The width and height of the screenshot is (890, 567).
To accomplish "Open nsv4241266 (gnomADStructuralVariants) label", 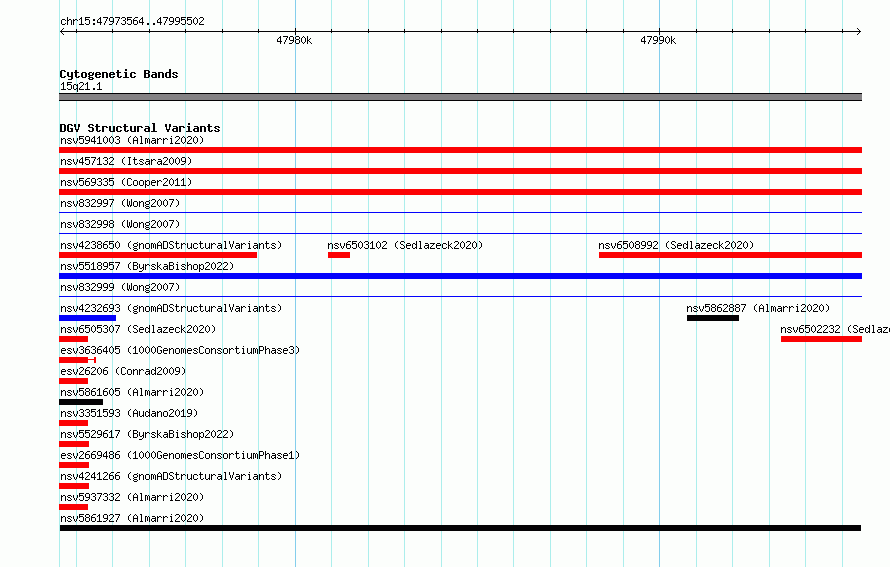I will tap(171, 476).
